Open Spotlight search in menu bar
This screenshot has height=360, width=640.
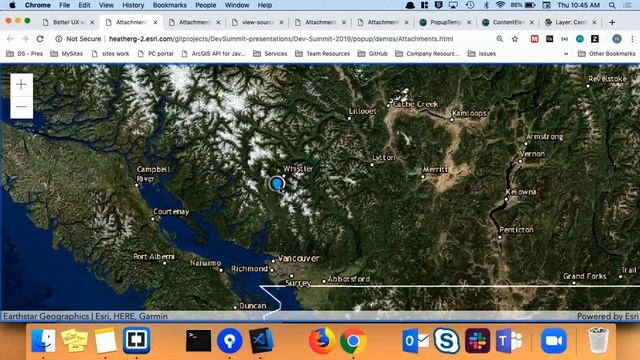point(612,5)
